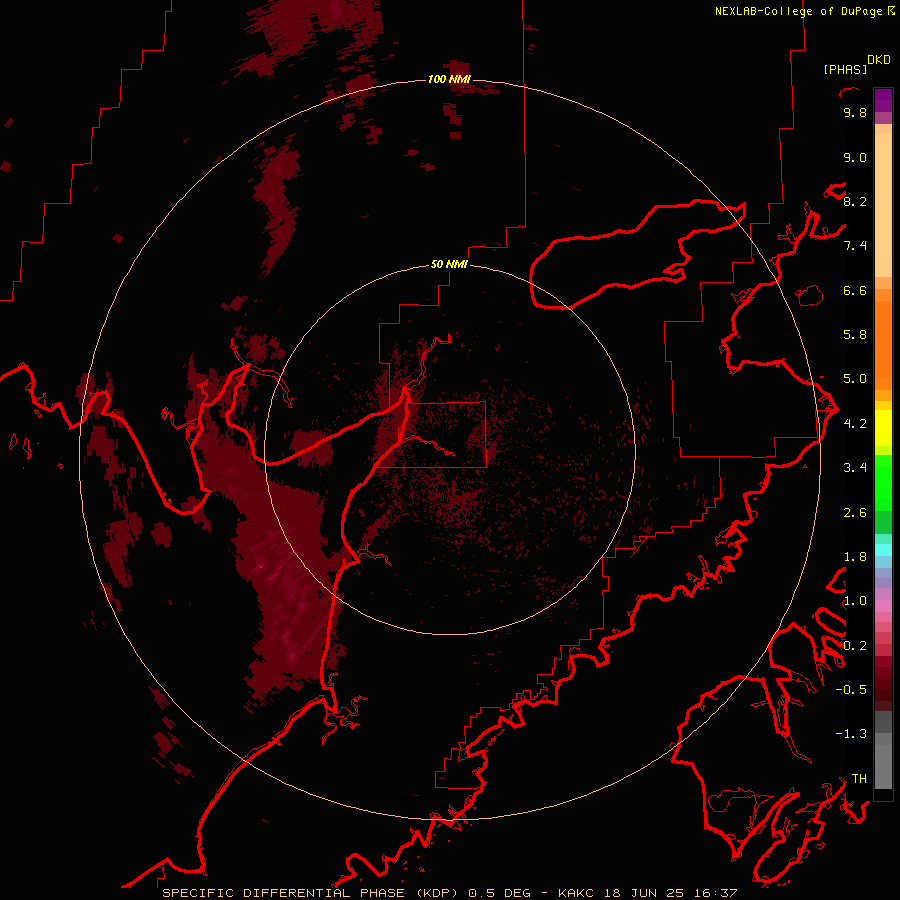Screen dimensions: 900x900
Task: Click the KAKC station identifier in caption
Action: [577, 893]
